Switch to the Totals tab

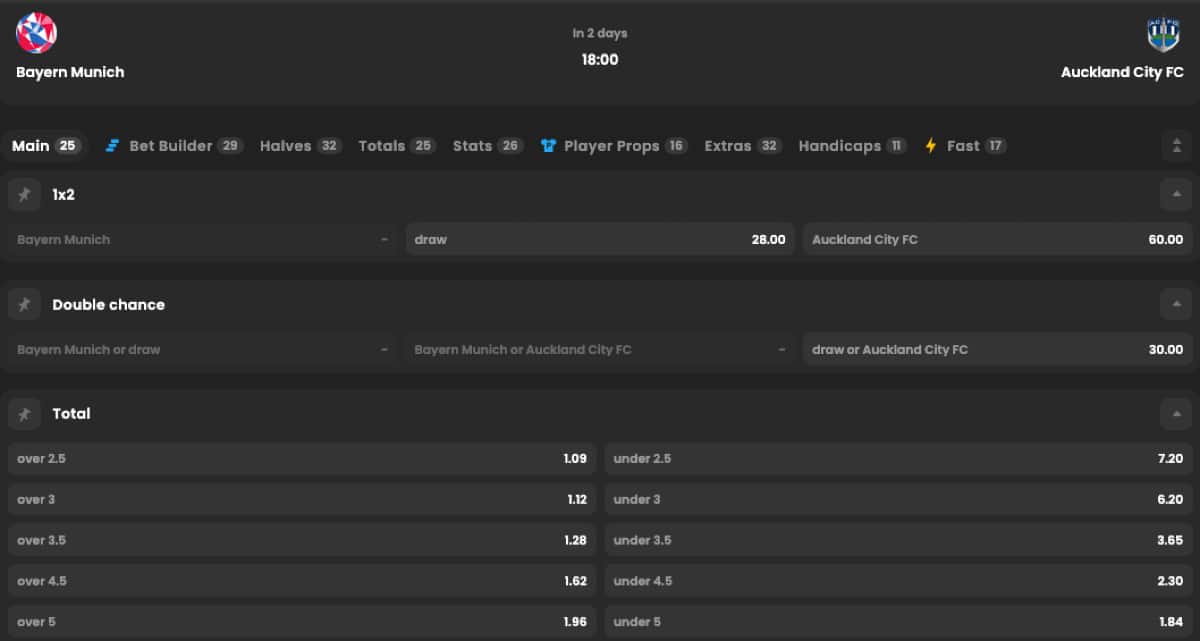[x=397, y=146]
